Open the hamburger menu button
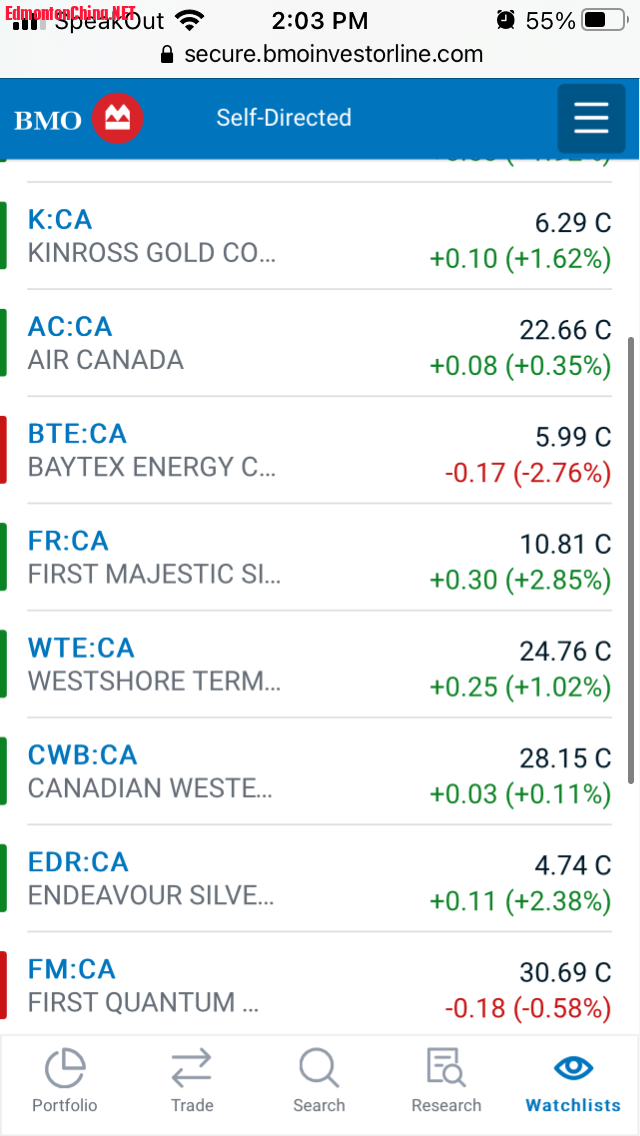 591,119
